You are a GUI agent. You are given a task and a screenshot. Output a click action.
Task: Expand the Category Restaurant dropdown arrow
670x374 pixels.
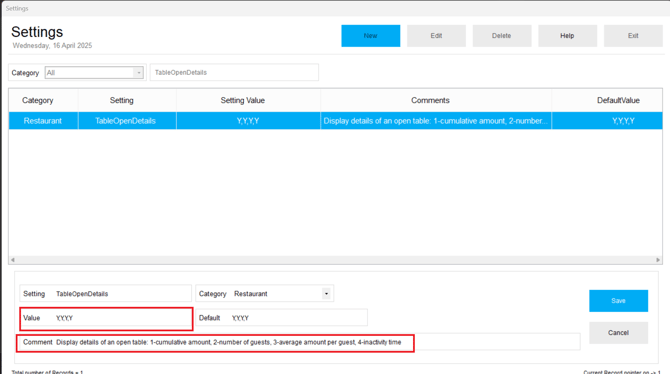click(x=326, y=294)
